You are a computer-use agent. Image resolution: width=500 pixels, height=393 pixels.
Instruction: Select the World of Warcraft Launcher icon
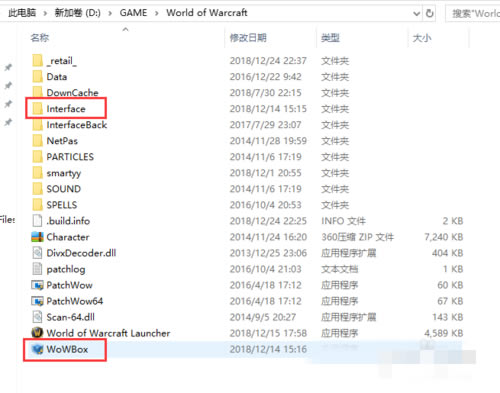(37, 333)
